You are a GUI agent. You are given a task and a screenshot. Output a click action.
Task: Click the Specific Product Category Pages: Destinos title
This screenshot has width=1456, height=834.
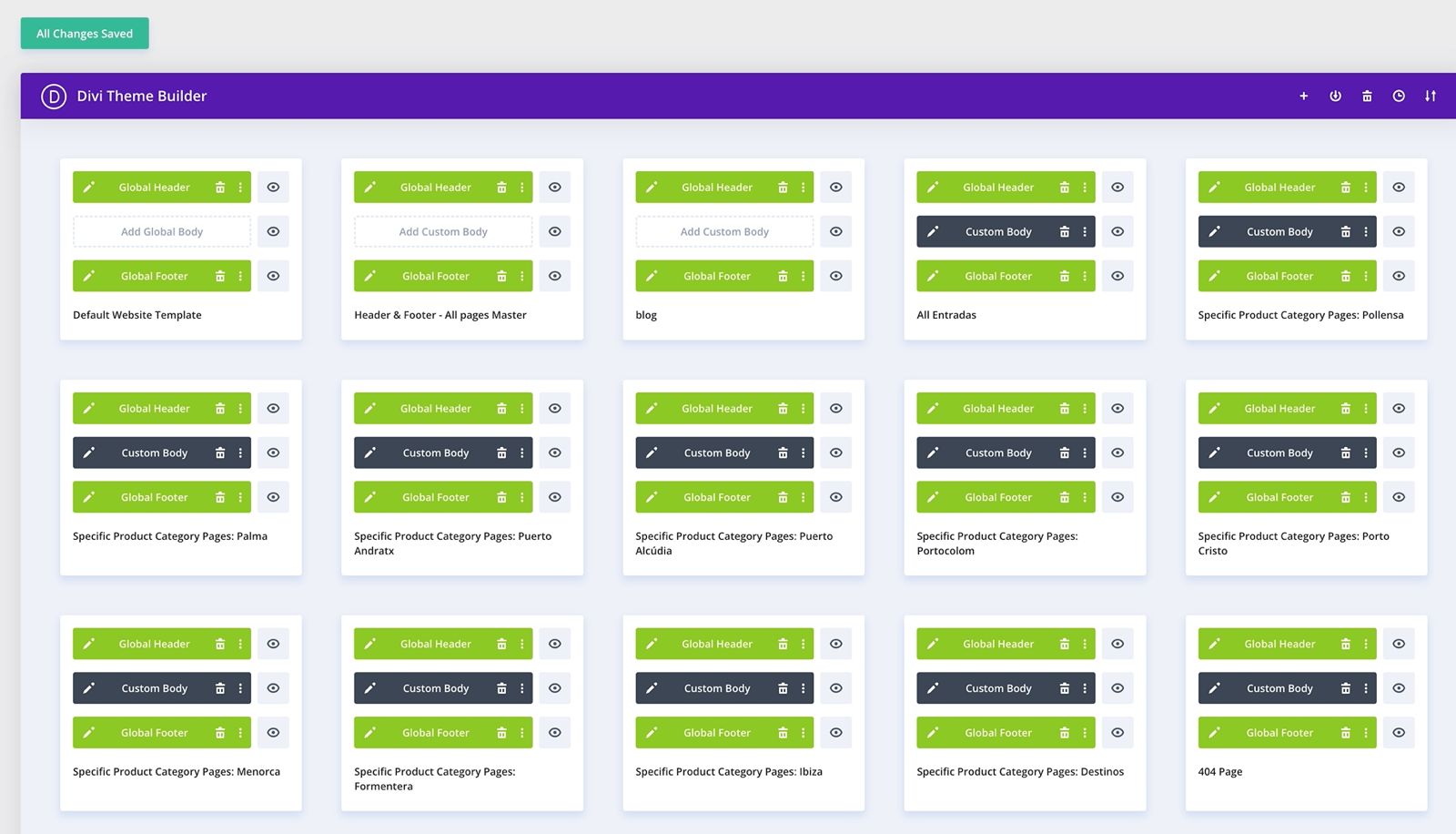tap(1020, 771)
